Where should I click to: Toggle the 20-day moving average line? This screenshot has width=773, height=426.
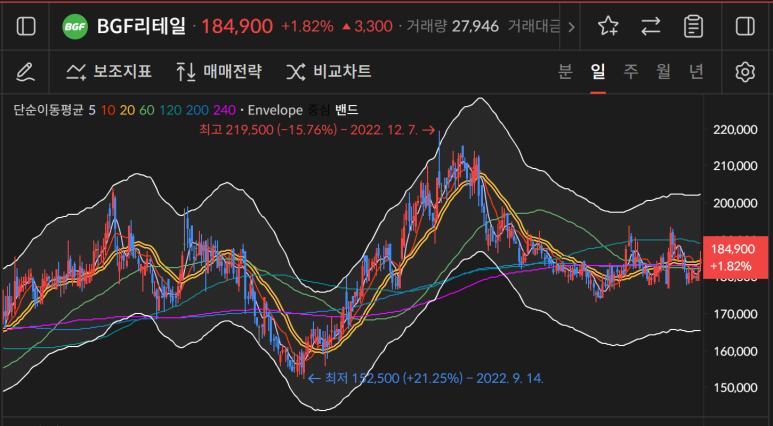tap(128, 110)
